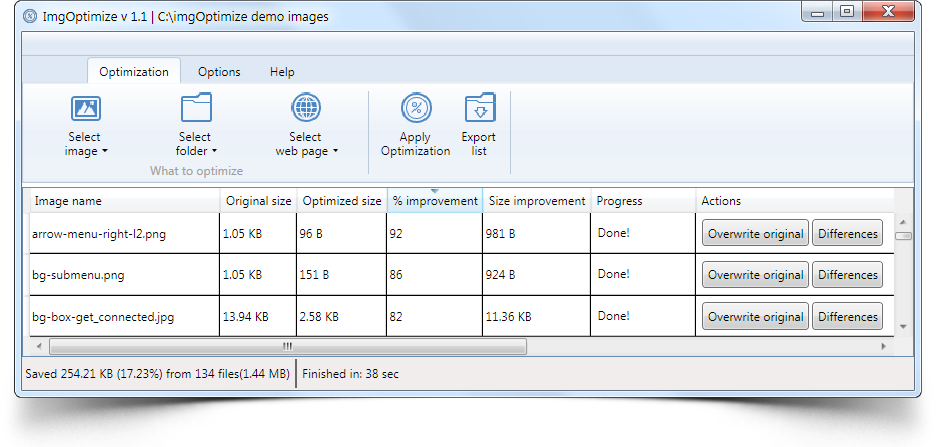Viewport: 938px width, 447px height.
Task: Click the Select folder icon
Action: (x=196, y=108)
